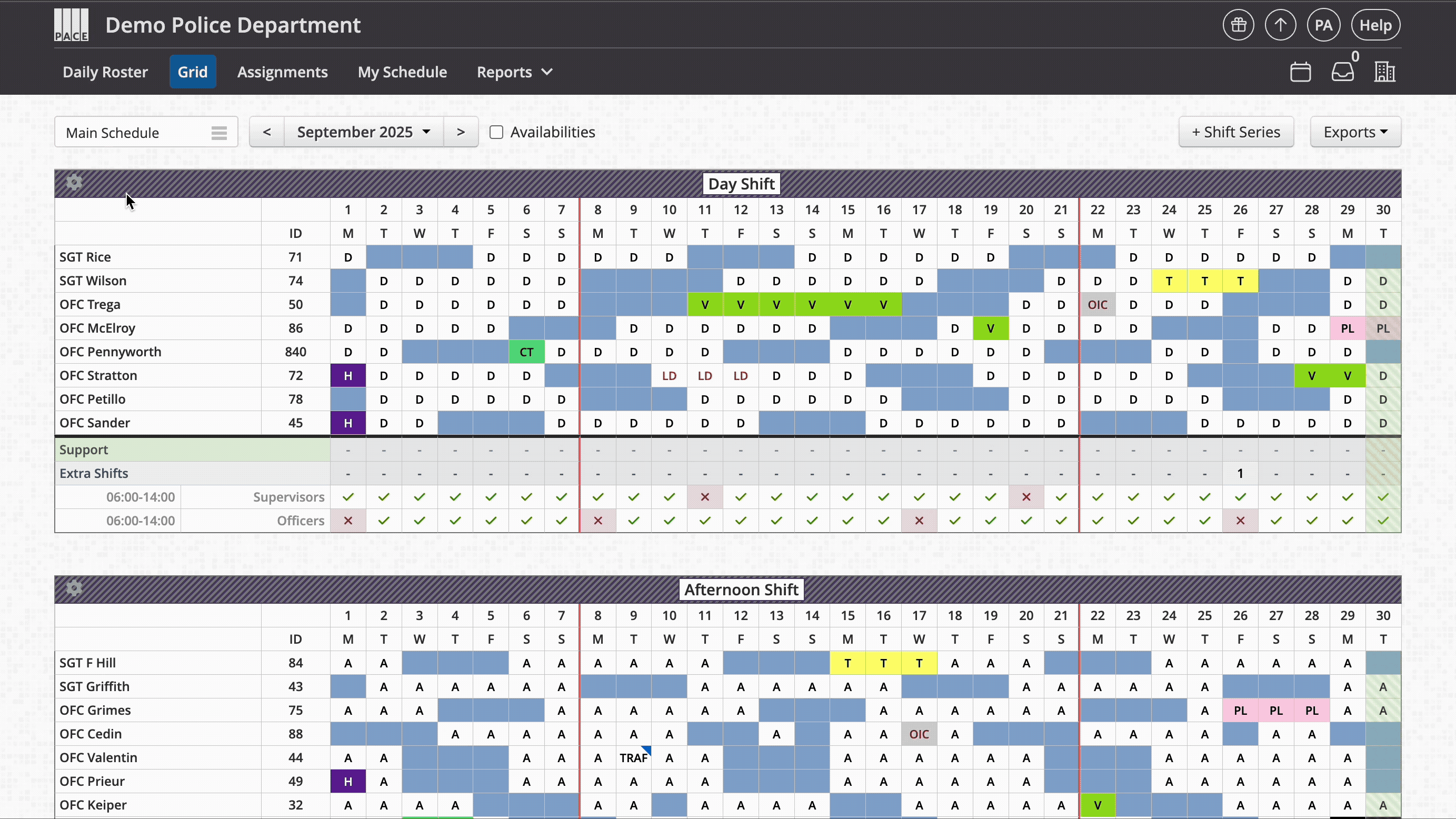Click the Help button
Image resolution: width=1456 pixels, height=819 pixels.
coord(1375,25)
